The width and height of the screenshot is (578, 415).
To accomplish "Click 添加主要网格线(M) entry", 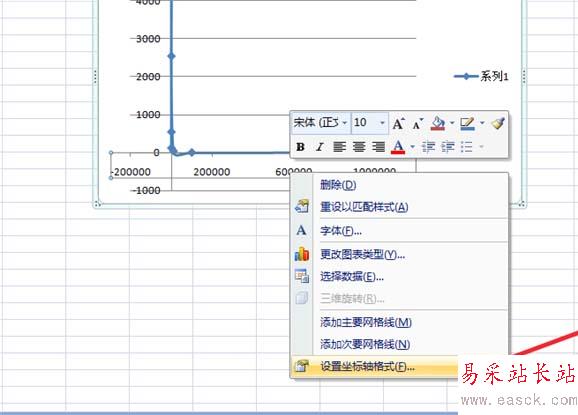I will (399, 322).
